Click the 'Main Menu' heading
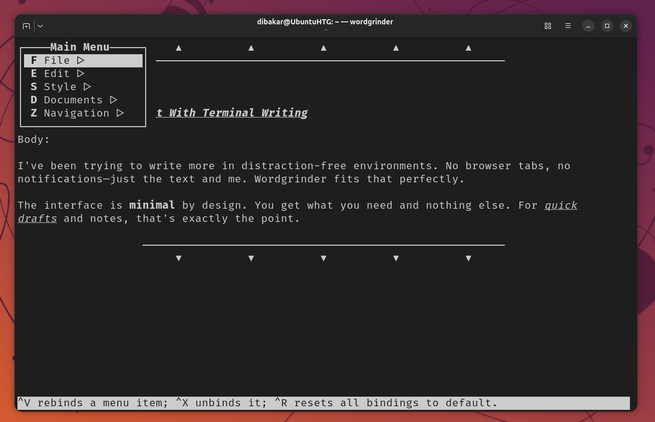Viewport: 655px width, 422px height. pos(80,47)
